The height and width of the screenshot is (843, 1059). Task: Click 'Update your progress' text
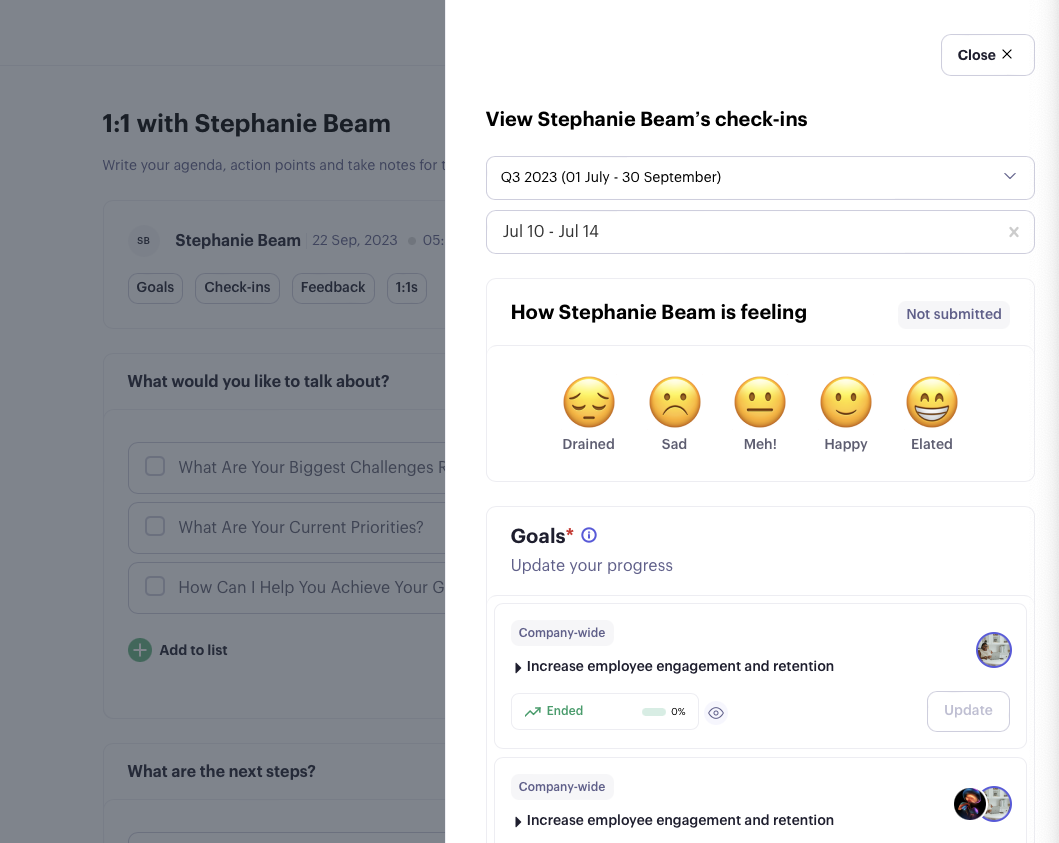pos(592,565)
